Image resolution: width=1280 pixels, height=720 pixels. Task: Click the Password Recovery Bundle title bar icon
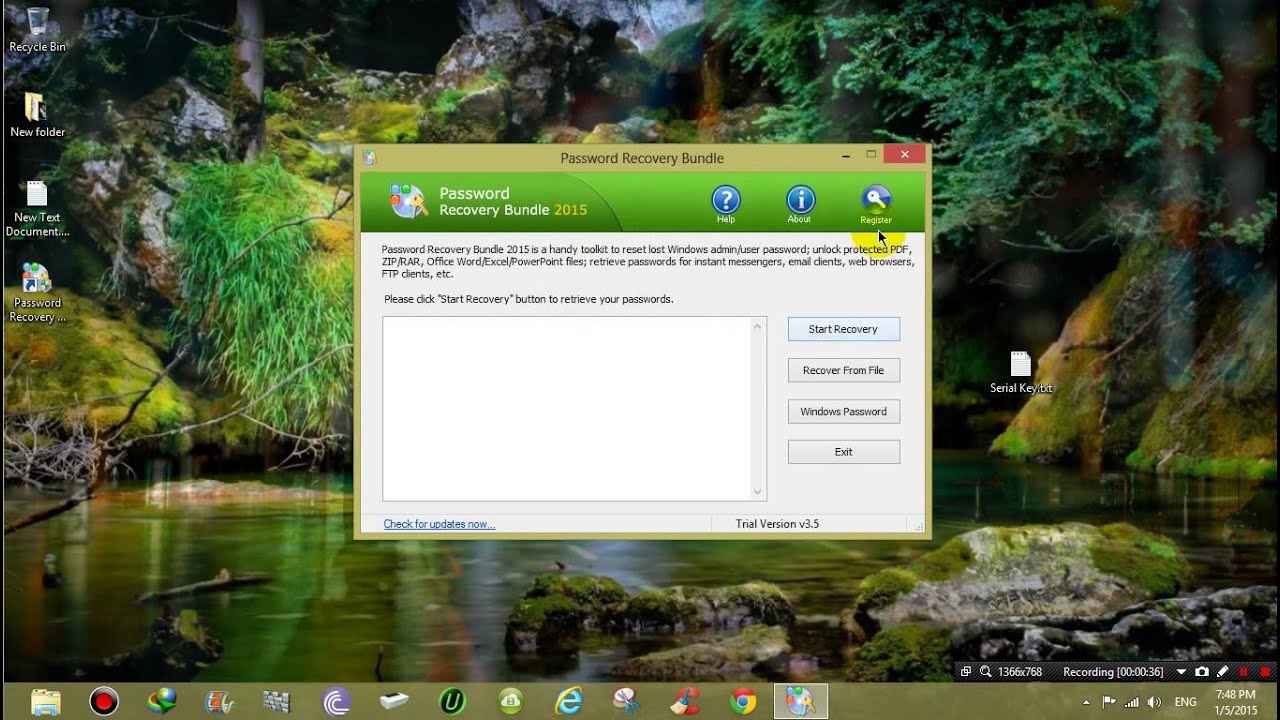click(370, 157)
